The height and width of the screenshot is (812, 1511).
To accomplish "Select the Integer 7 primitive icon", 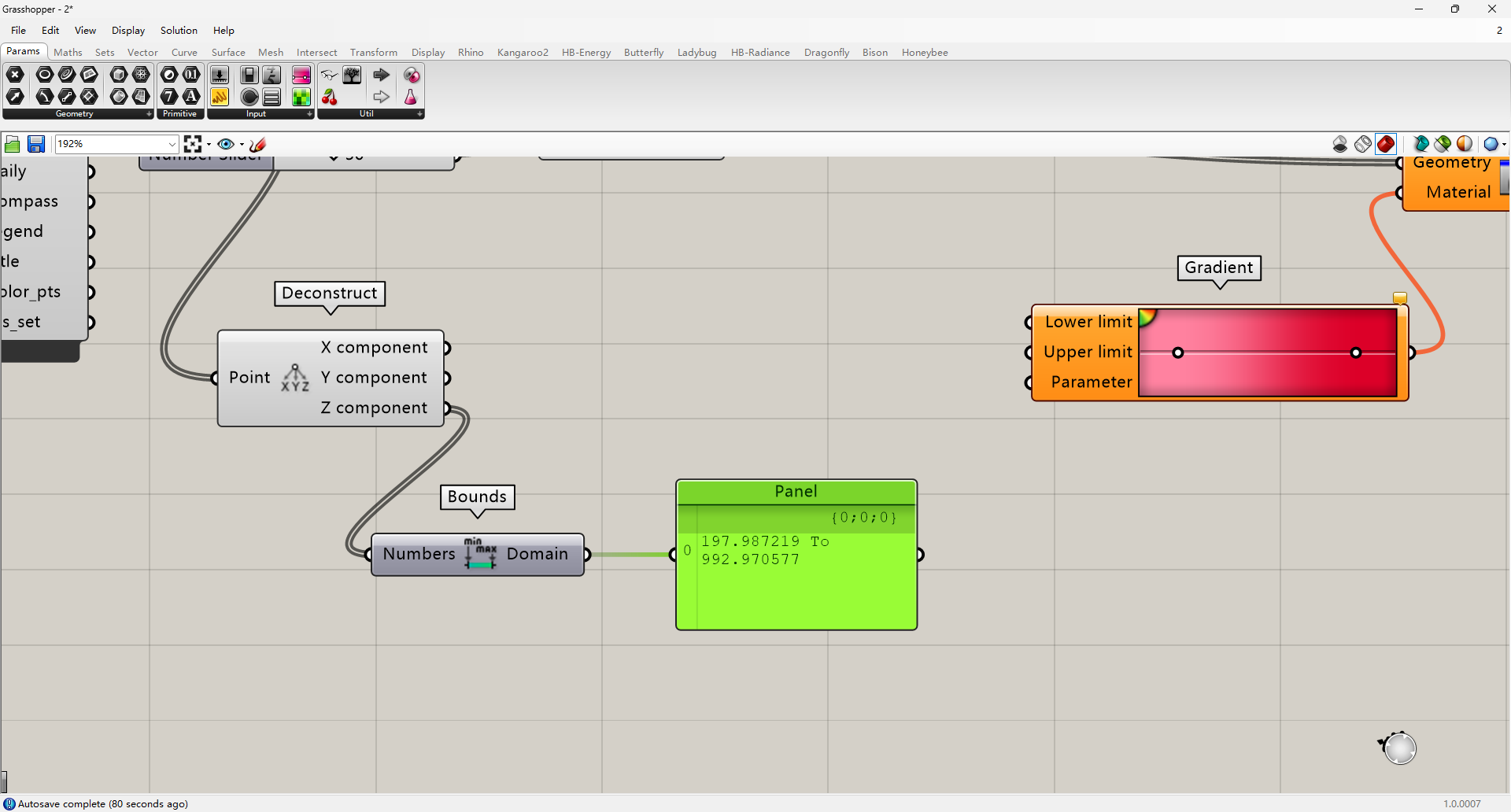I will (169, 96).
